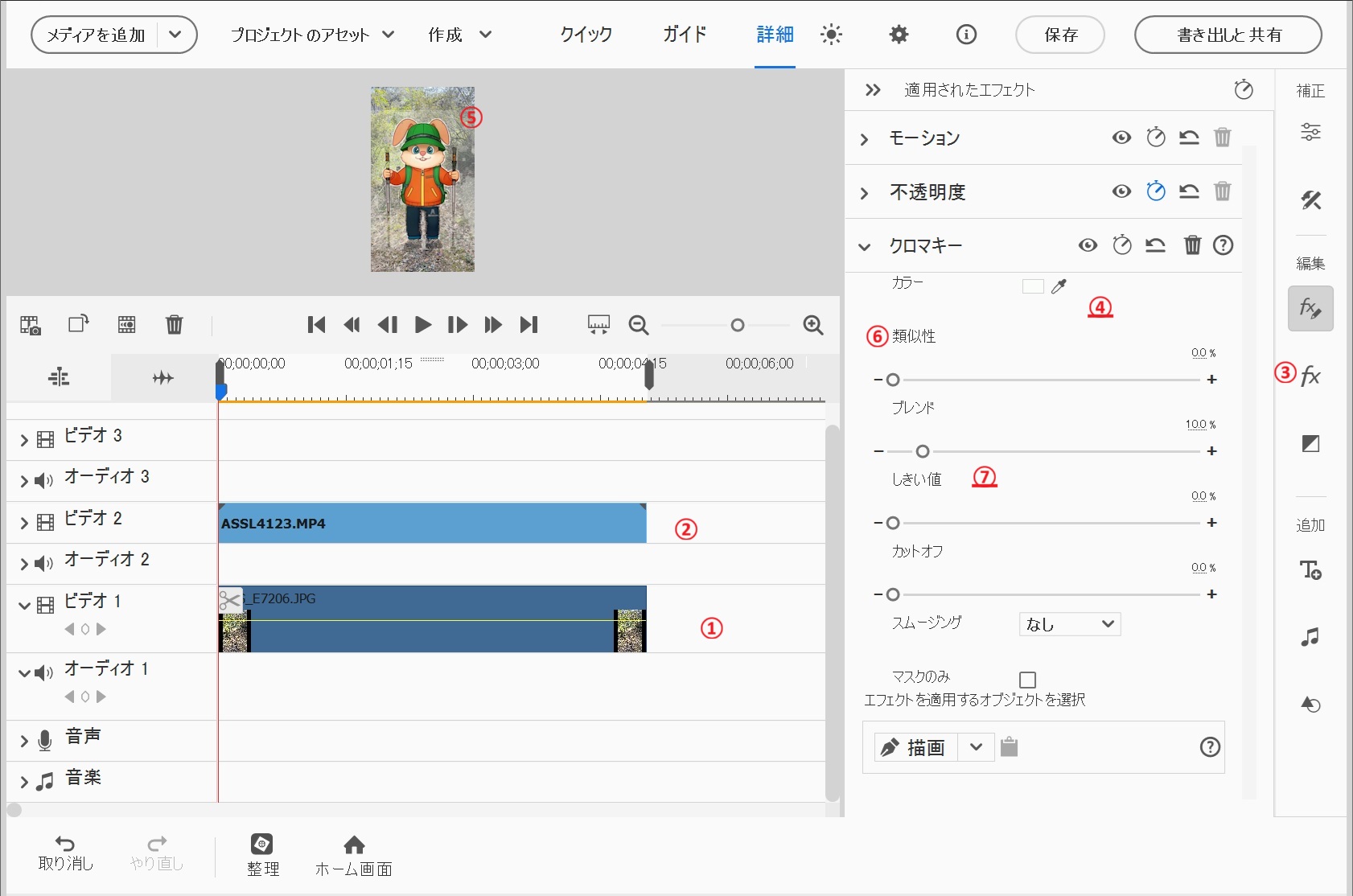1353x896 pixels.
Task: Click the カラー swatch for chroma key
Action: tap(1033, 286)
